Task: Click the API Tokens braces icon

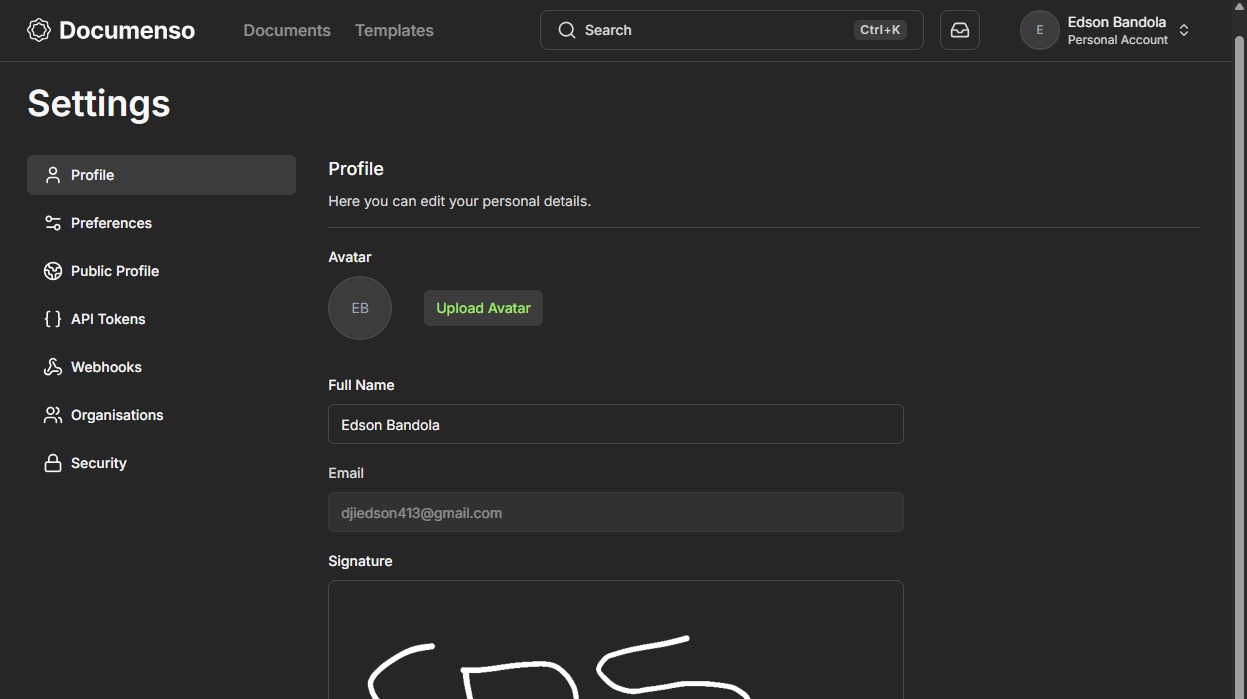Action: click(x=53, y=319)
